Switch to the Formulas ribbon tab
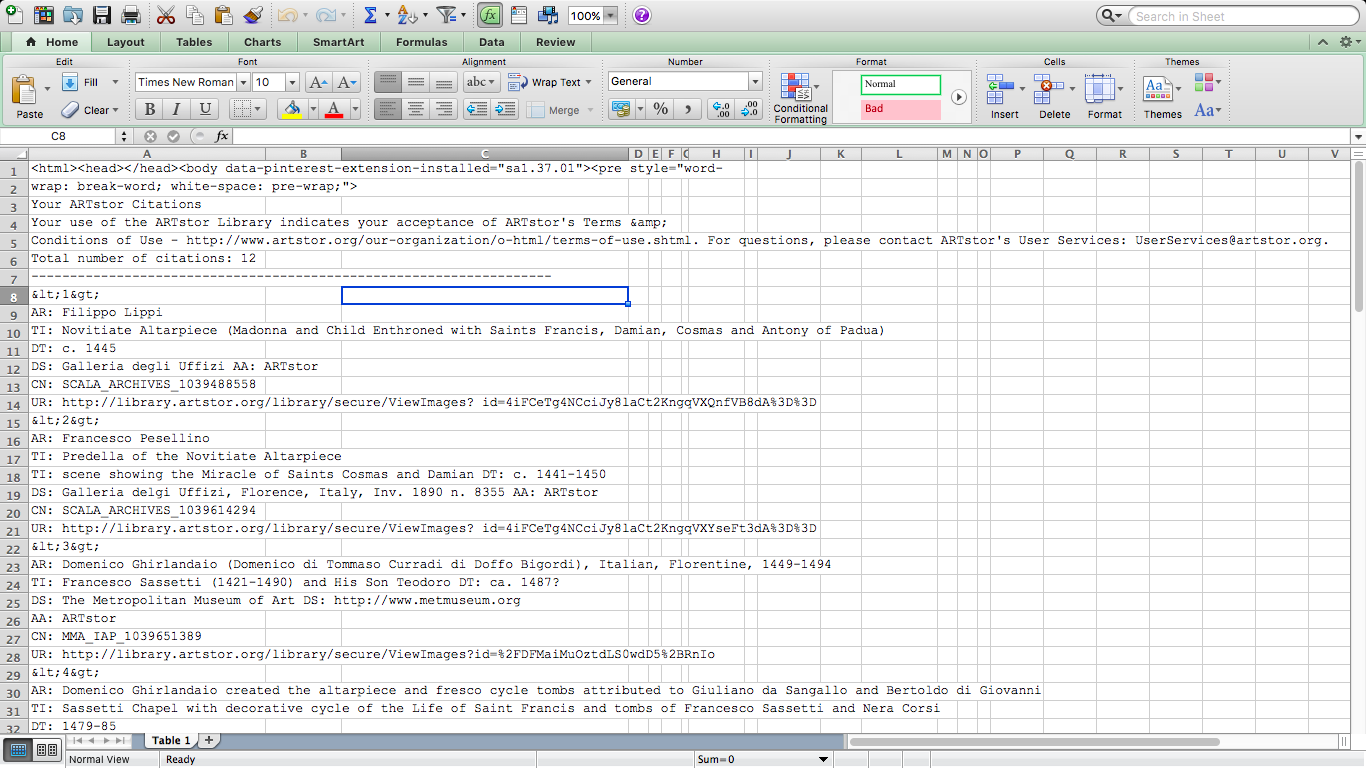 pos(421,42)
